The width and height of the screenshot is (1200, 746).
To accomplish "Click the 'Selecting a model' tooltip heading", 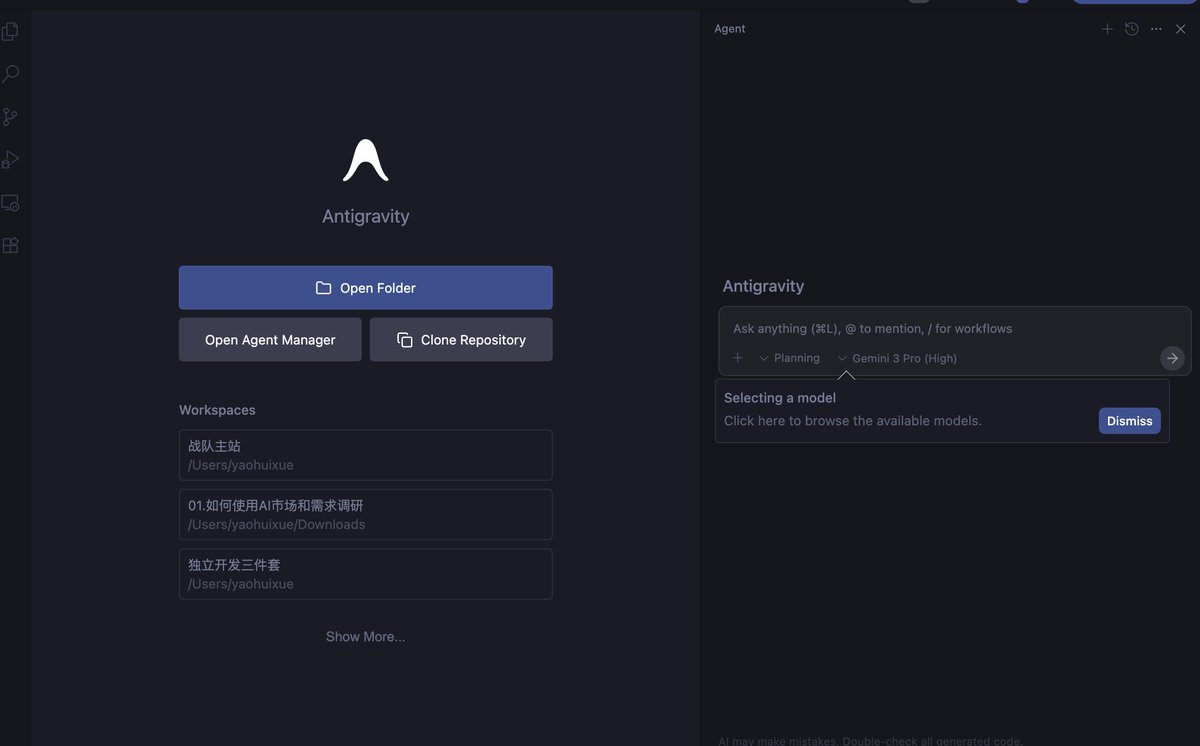I will (780, 398).
